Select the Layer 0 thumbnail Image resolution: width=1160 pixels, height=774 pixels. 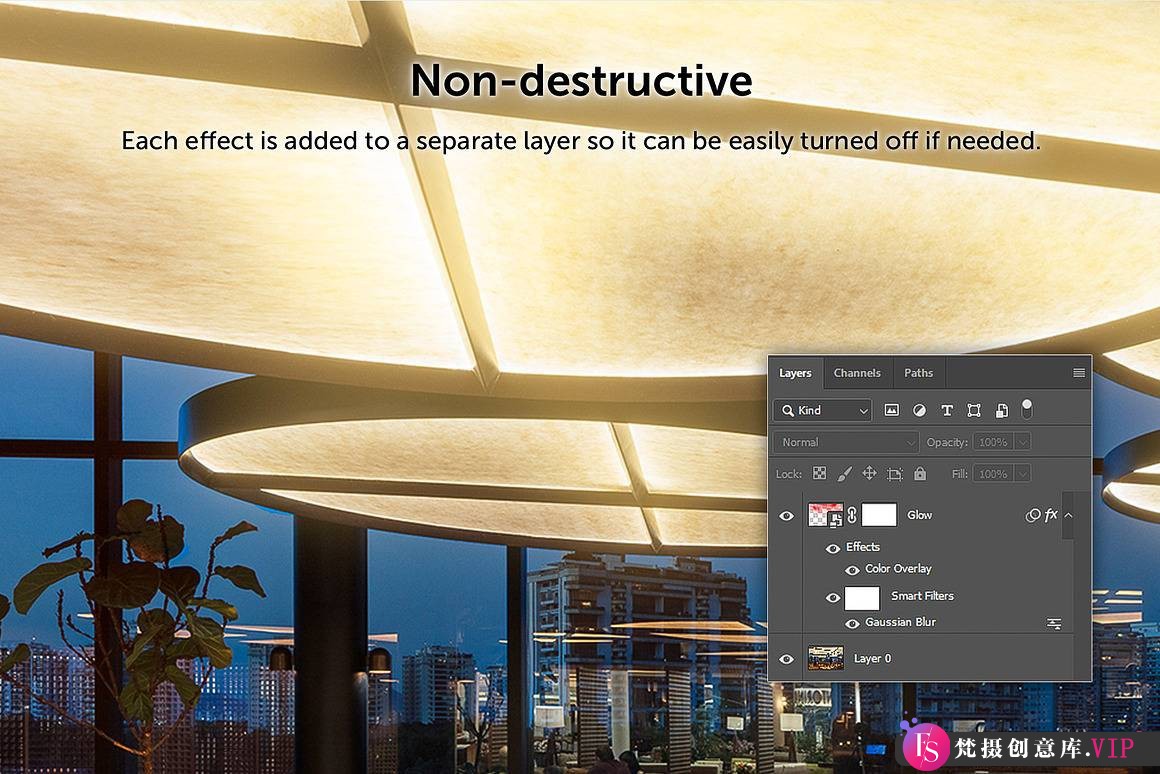click(x=825, y=658)
